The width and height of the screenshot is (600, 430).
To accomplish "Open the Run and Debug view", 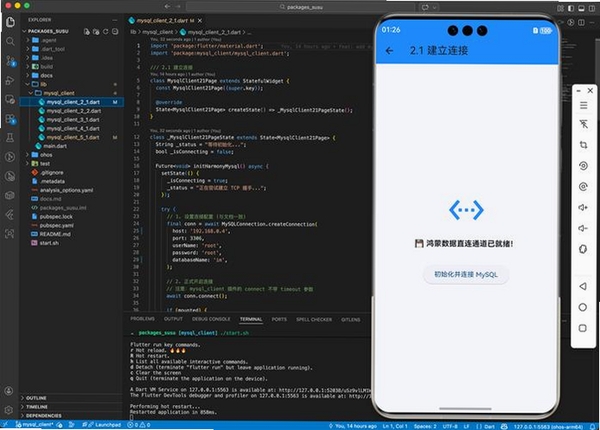I will pyautogui.click(x=10, y=80).
